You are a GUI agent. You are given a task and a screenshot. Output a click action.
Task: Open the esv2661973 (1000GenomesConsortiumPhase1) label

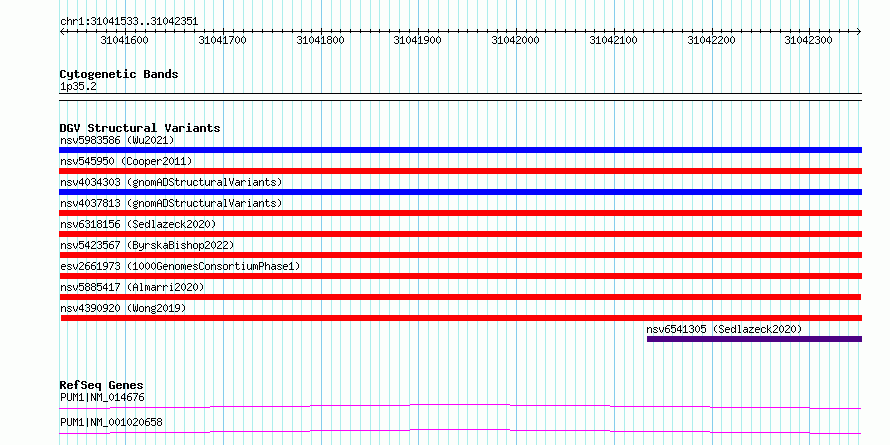tap(180, 266)
